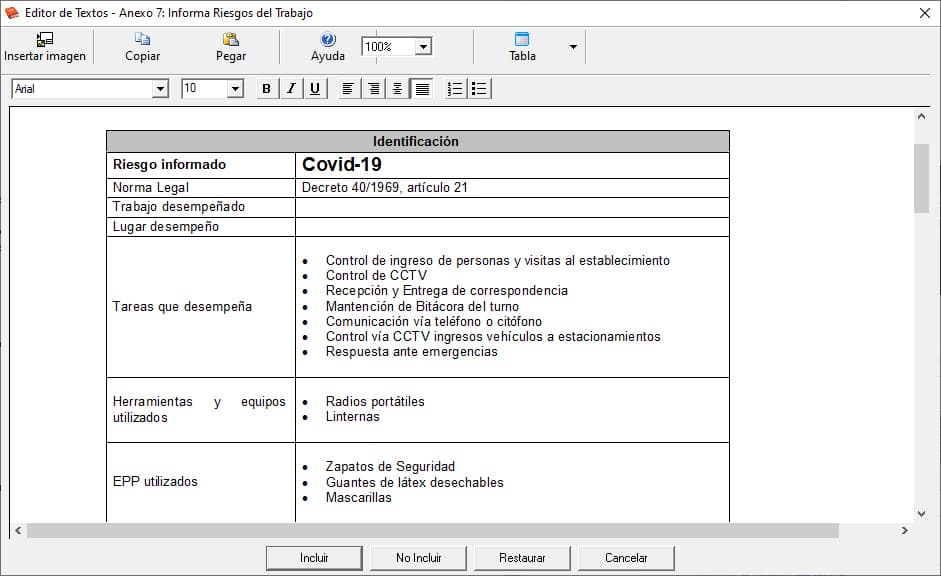This screenshot has width=941, height=576.
Task: Click the vertical scrollbar thumb
Action: 921,178
